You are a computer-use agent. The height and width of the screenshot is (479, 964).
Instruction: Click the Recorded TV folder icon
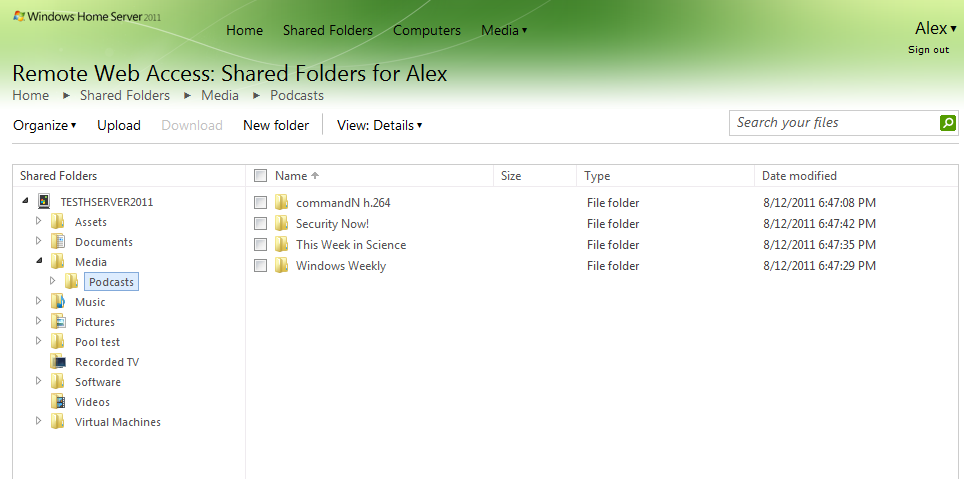[x=58, y=362]
